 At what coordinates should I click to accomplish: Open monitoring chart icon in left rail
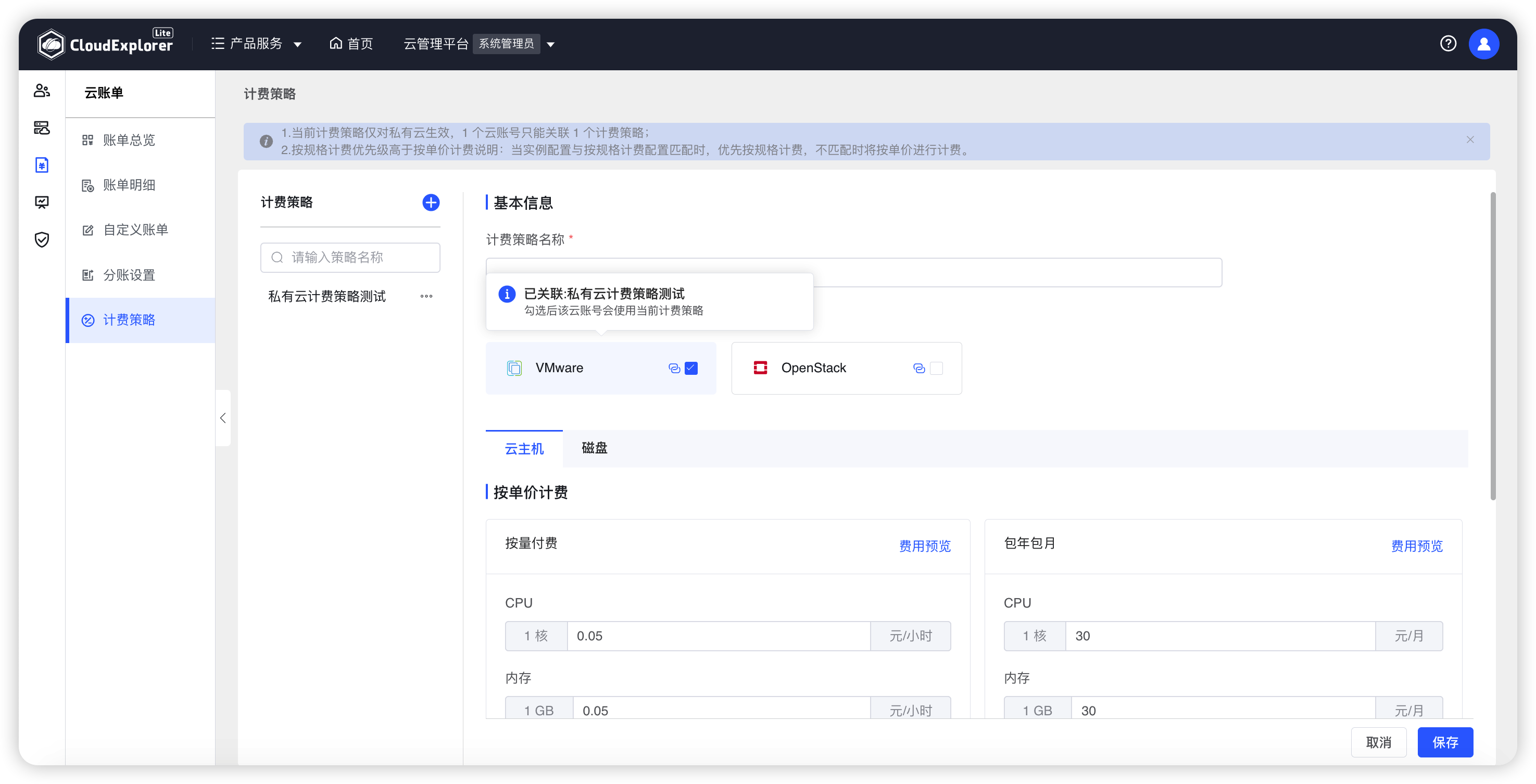coord(42,202)
